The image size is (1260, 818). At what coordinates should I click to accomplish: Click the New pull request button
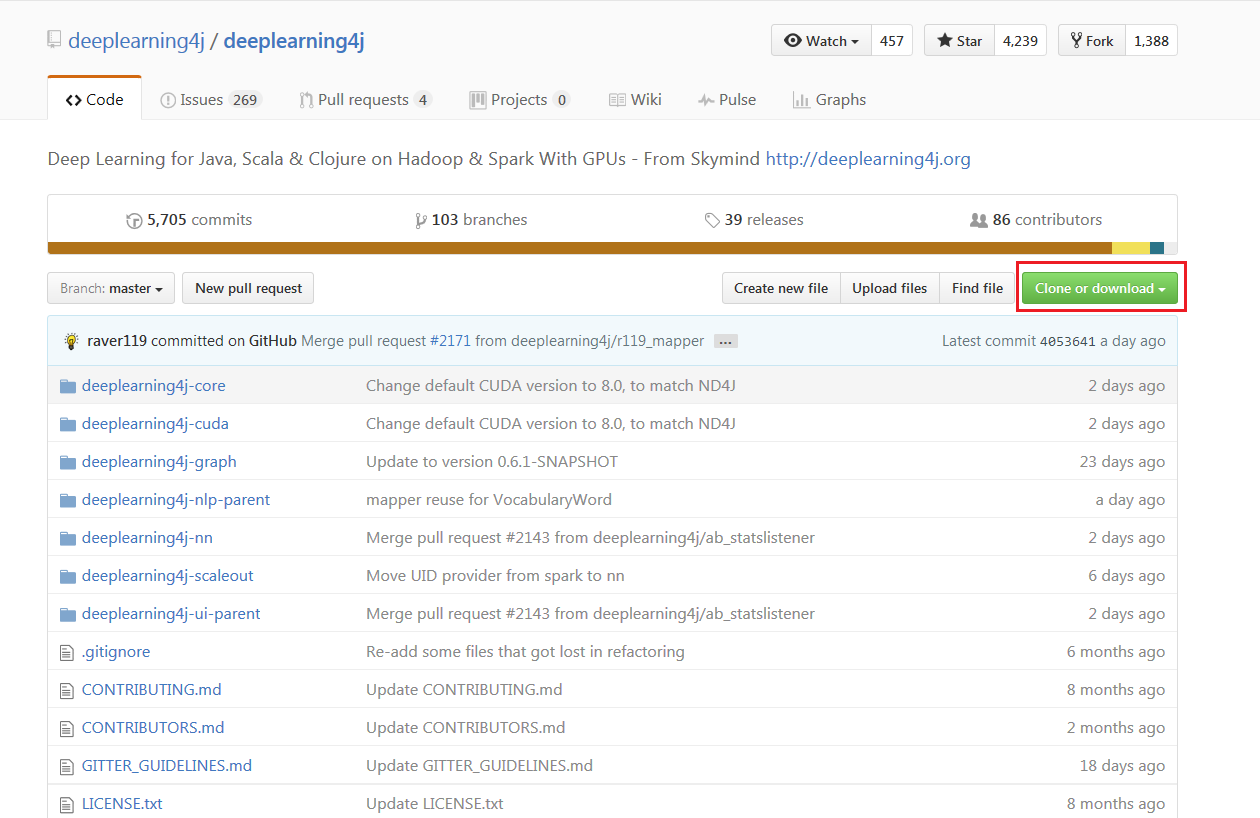pyautogui.click(x=247, y=288)
